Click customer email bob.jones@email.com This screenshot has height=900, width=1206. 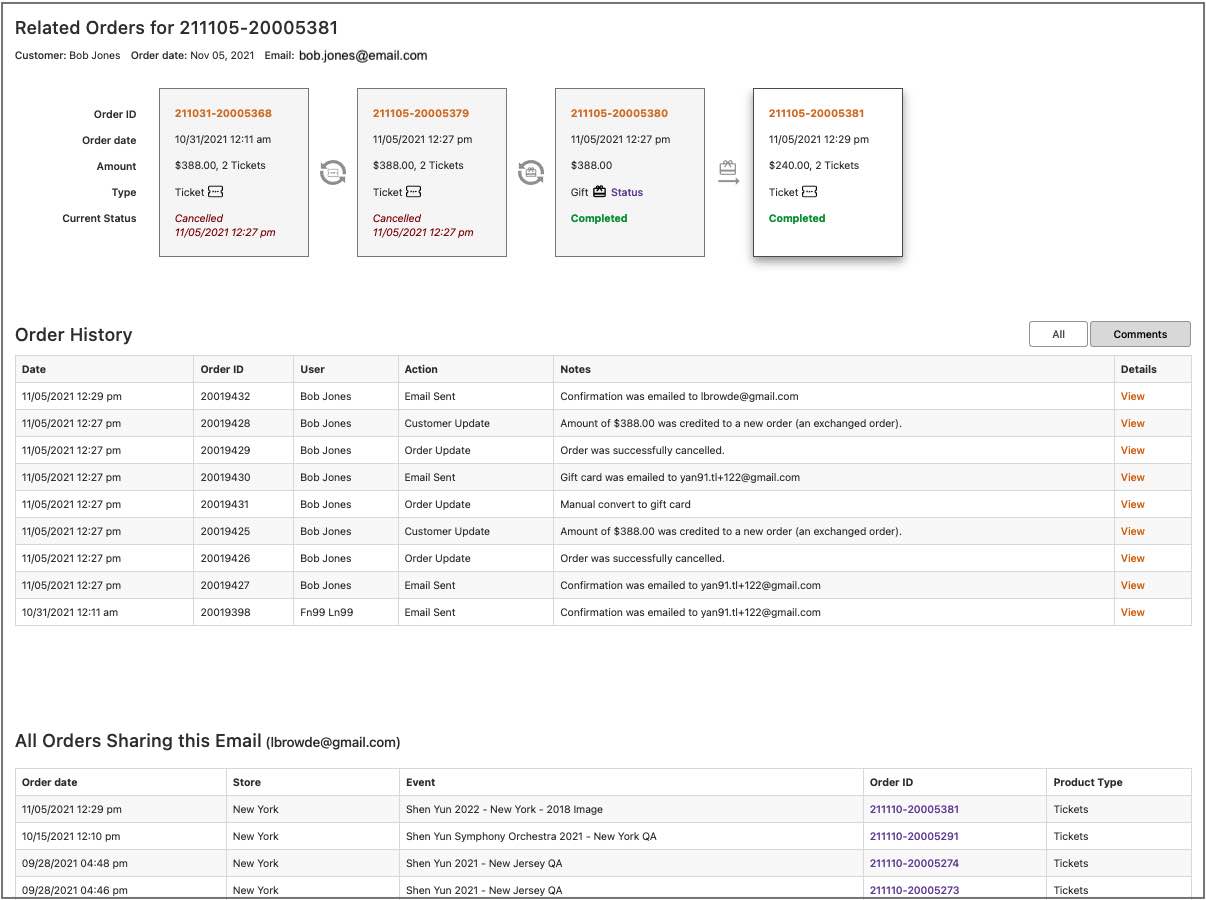point(363,56)
